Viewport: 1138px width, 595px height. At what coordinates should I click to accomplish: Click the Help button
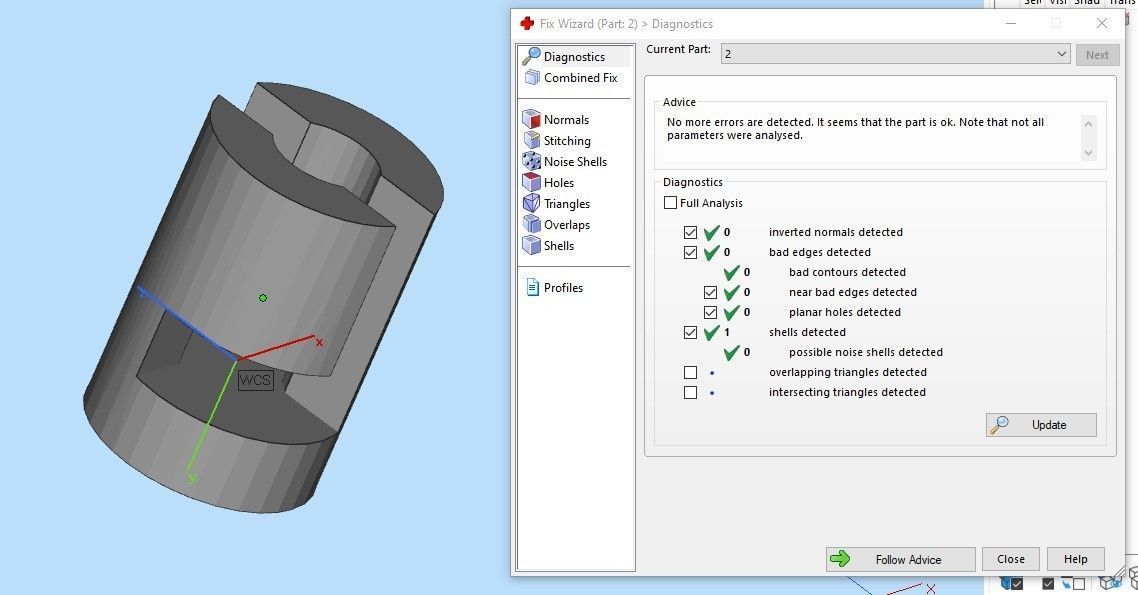click(1076, 559)
